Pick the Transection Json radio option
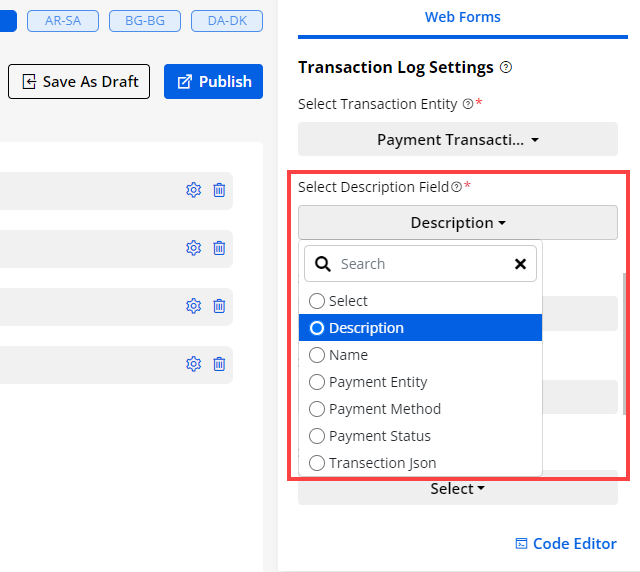The image size is (640, 572). tap(317, 463)
